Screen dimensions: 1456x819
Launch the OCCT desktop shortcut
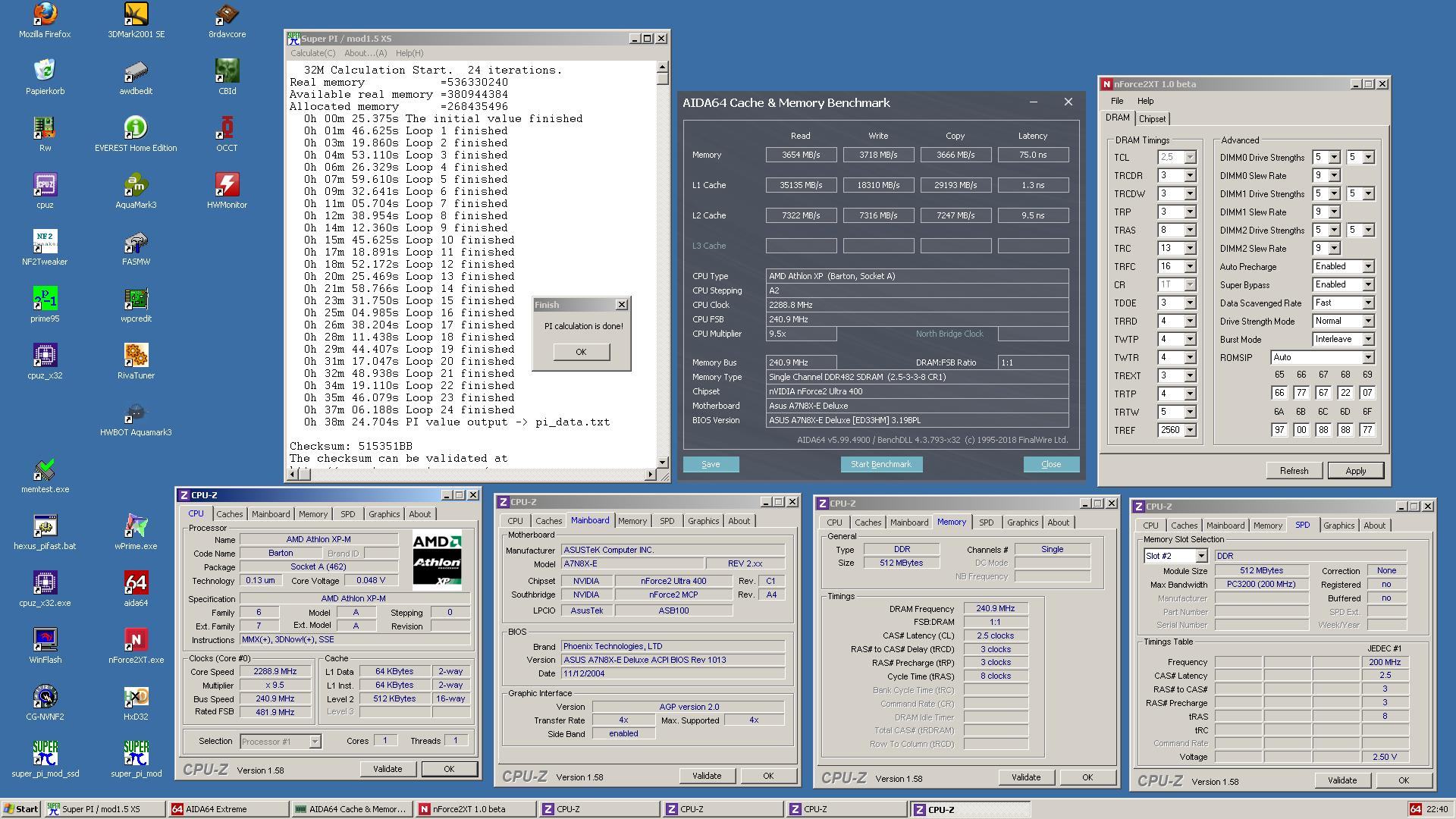[x=227, y=128]
